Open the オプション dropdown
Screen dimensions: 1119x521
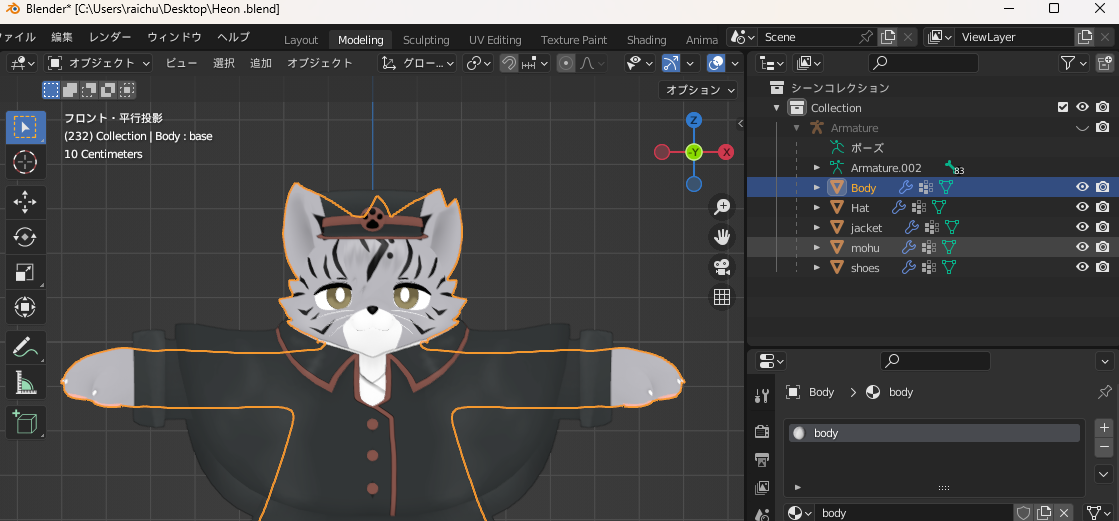(x=699, y=90)
